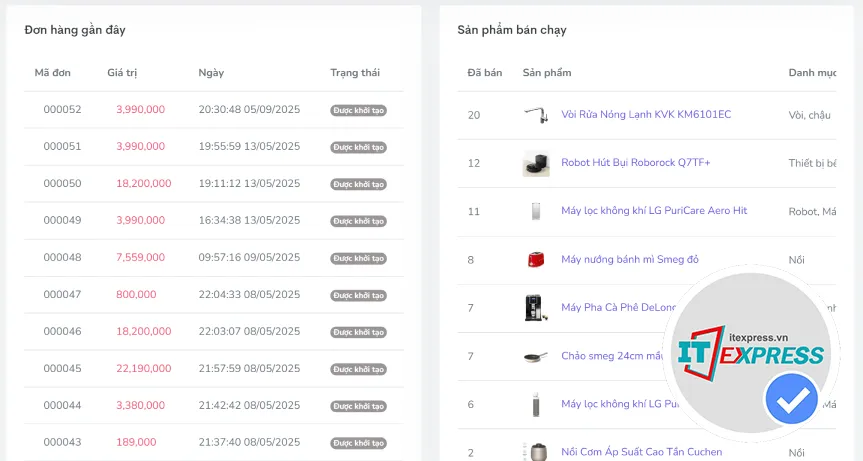The image size is (863, 461).
Task: Click the Đã bán column header
Action: tap(485, 73)
